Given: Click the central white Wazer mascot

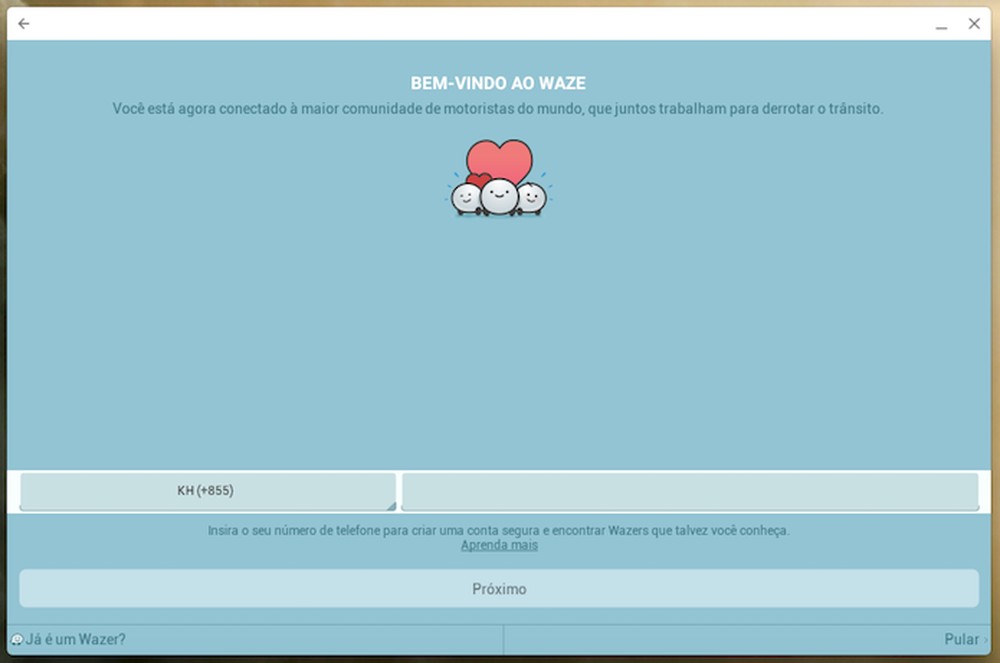Looking at the screenshot, I should [497, 194].
